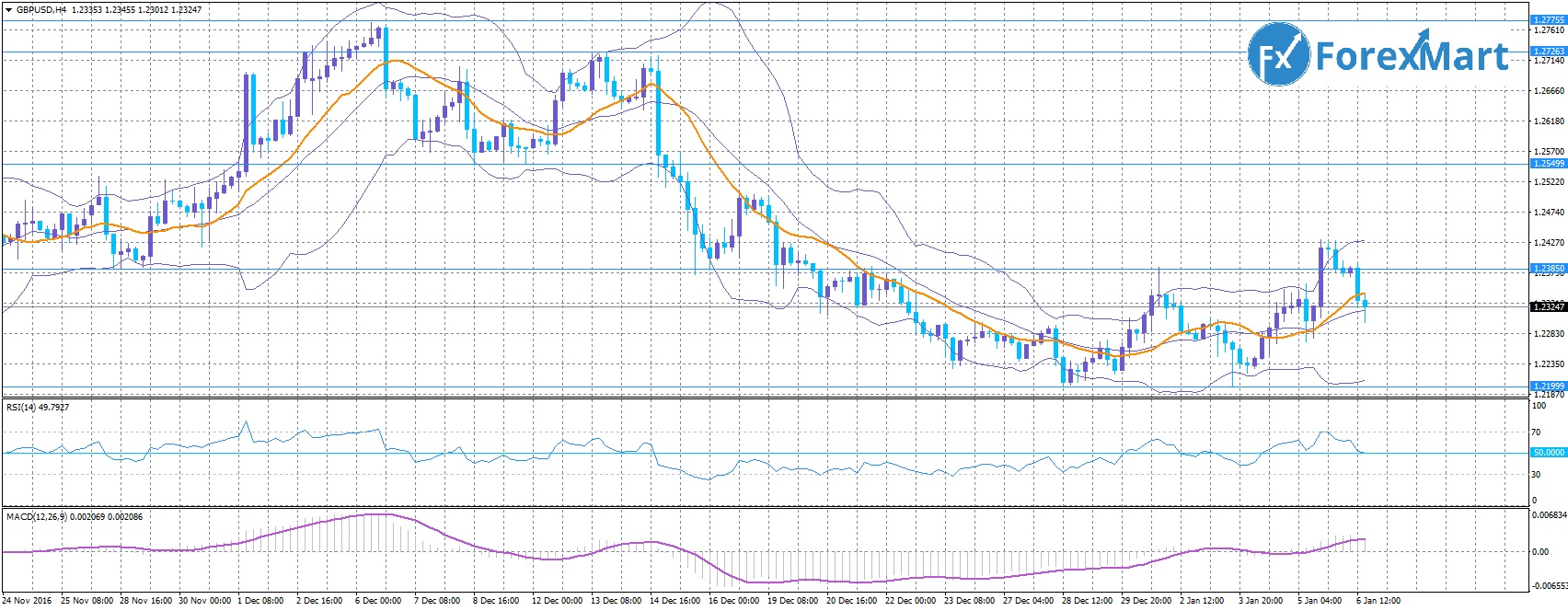
Task: Click the 27 Dec 04:00 time label
Action: pyautogui.click(x=1030, y=601)
